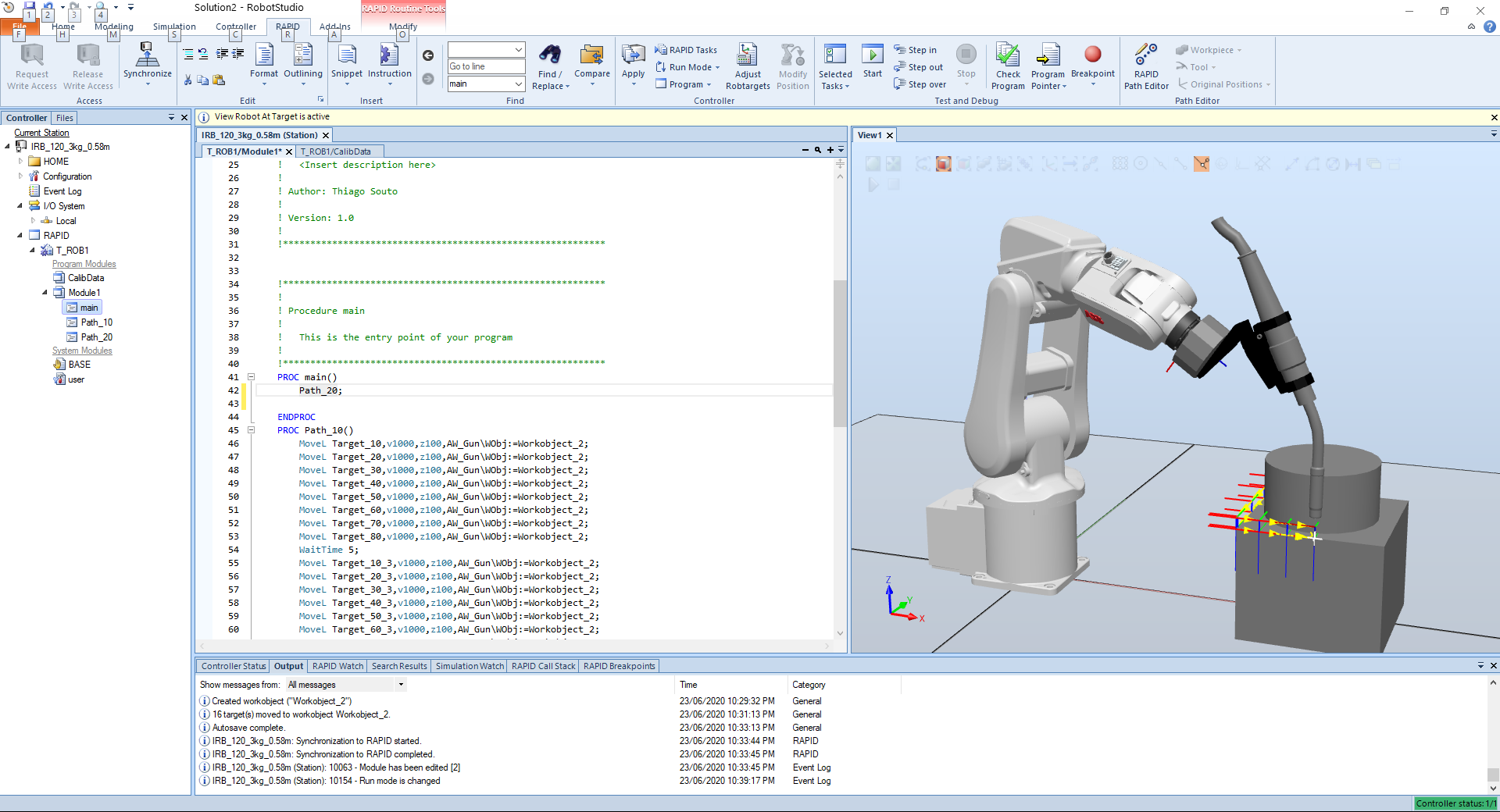Click the Breakpoint red circle icon
Screen dimensions: 1500x812
[1092, 55]
